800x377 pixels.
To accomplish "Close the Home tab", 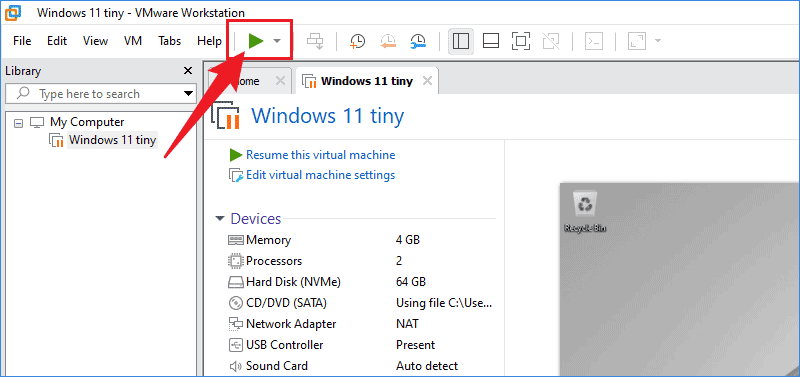I will (x=280, y=81).
